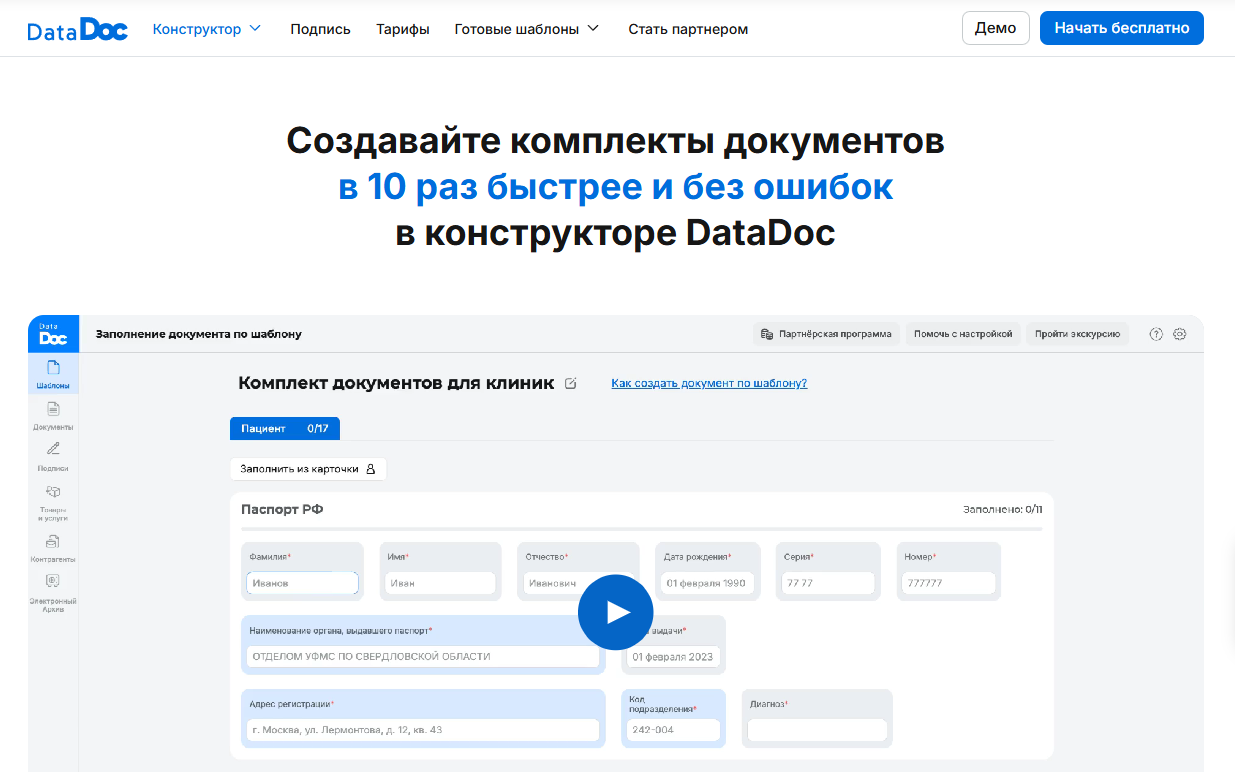Open the Тарифы menu item
This screenshot has height=772, width=1235.
pos(403,29)
